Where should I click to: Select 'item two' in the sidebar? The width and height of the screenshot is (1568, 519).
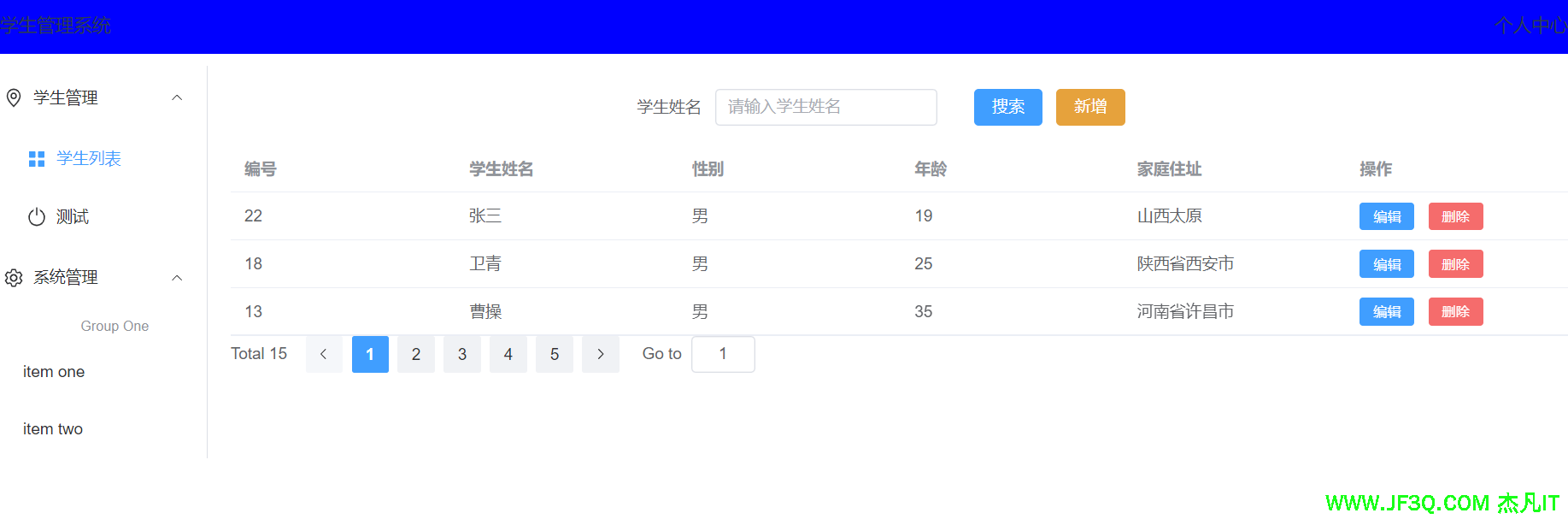pos(53,429)
